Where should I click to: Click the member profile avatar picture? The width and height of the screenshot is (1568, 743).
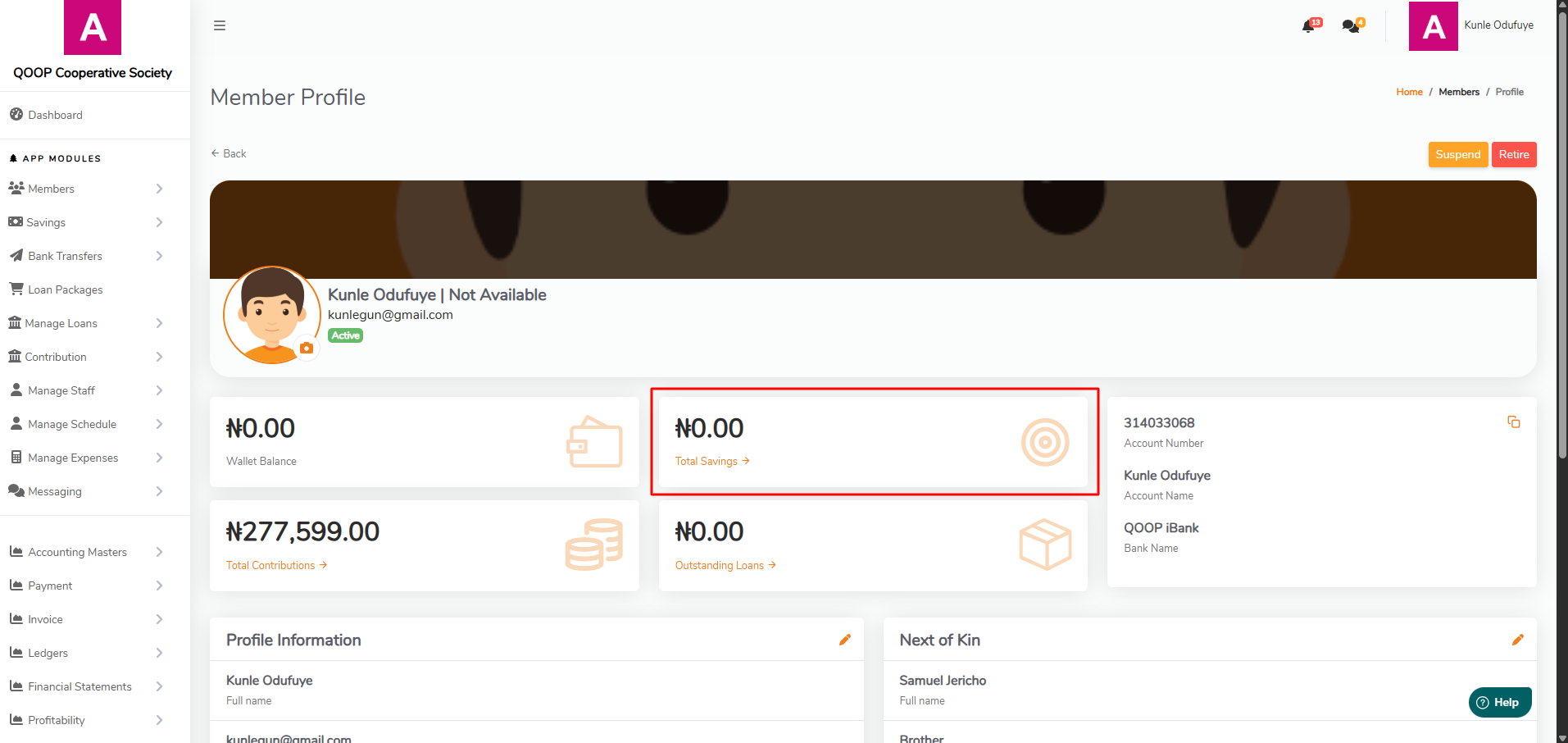(272, 314)
